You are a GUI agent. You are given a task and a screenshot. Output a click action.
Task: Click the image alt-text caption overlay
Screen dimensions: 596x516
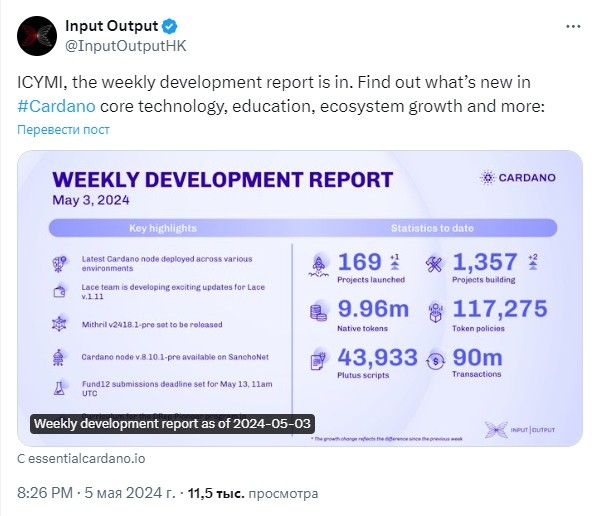point(172,424)
